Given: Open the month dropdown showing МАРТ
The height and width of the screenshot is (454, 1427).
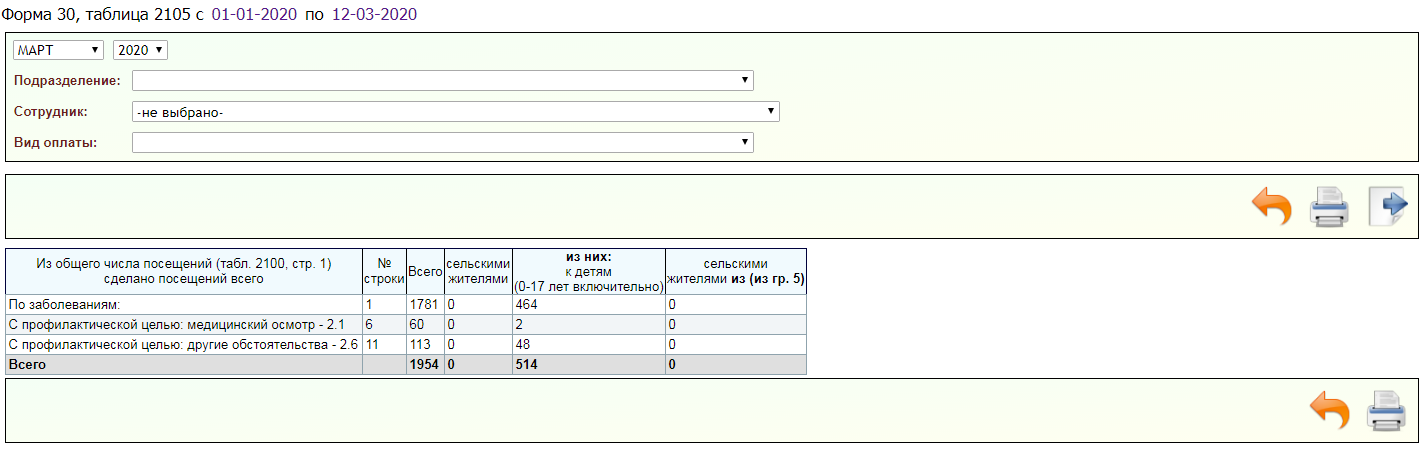Looking at the screenshot, I should coord(58,50).
